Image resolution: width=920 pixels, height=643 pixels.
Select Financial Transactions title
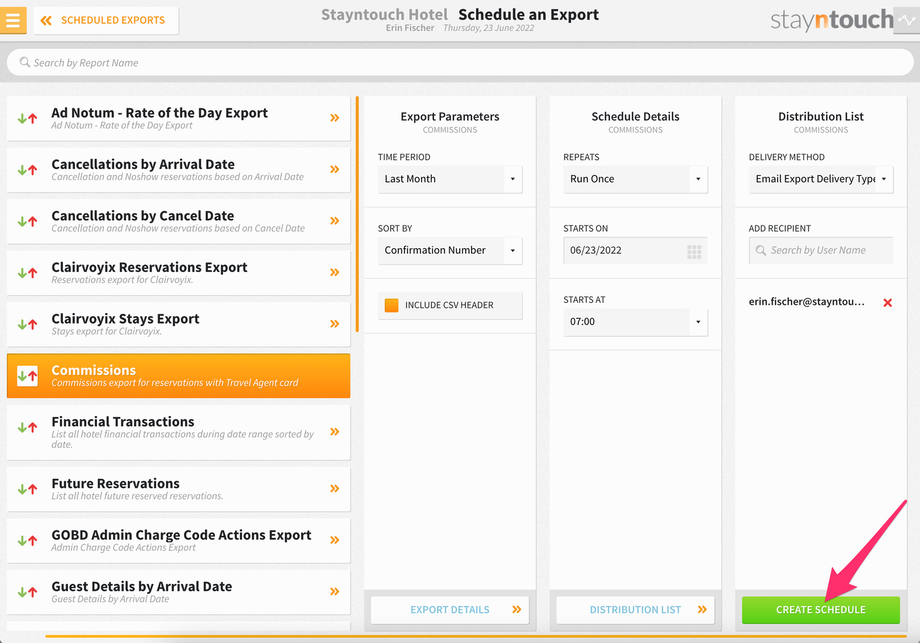pyautogui.click(x=123, y=421)
